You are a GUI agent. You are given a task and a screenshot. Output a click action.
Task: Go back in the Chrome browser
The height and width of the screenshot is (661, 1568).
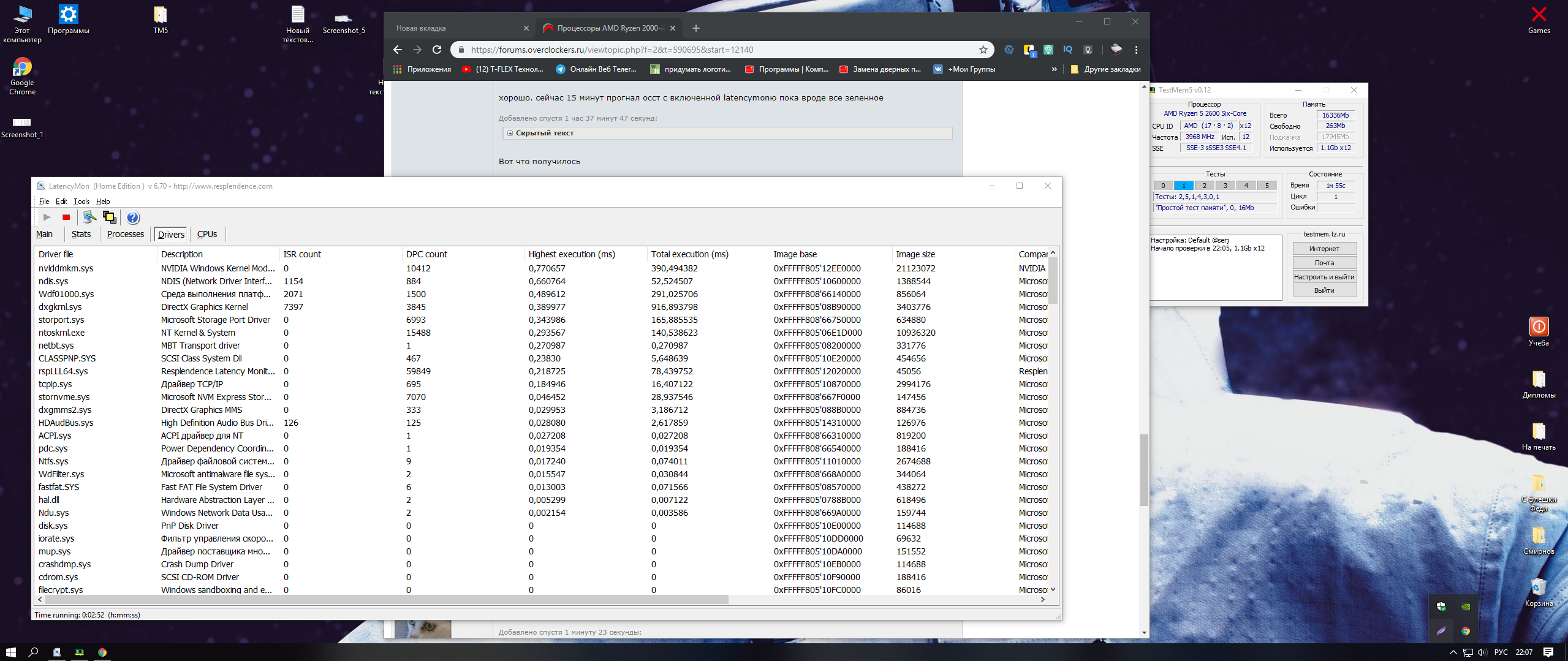pos(397,50)
